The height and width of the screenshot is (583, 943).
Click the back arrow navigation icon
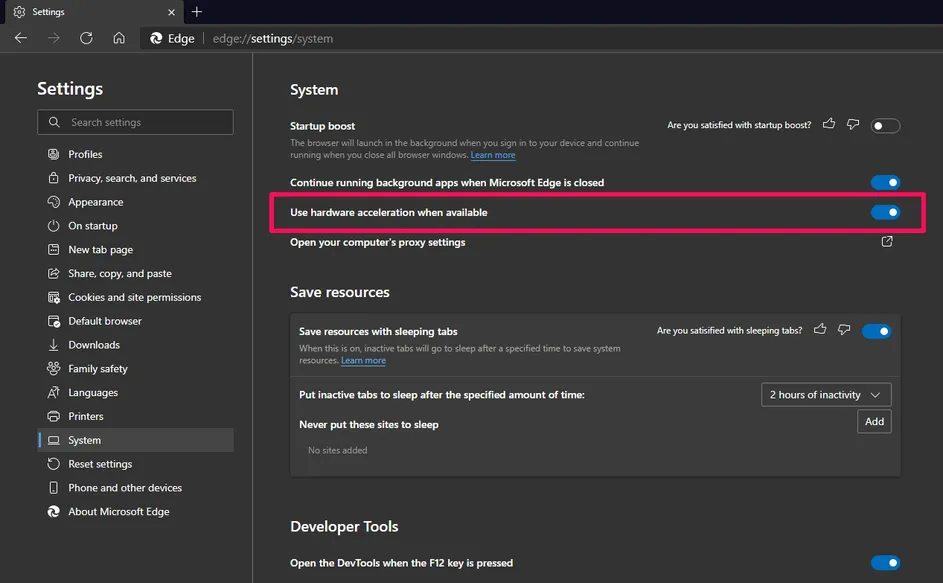[21, 38]
